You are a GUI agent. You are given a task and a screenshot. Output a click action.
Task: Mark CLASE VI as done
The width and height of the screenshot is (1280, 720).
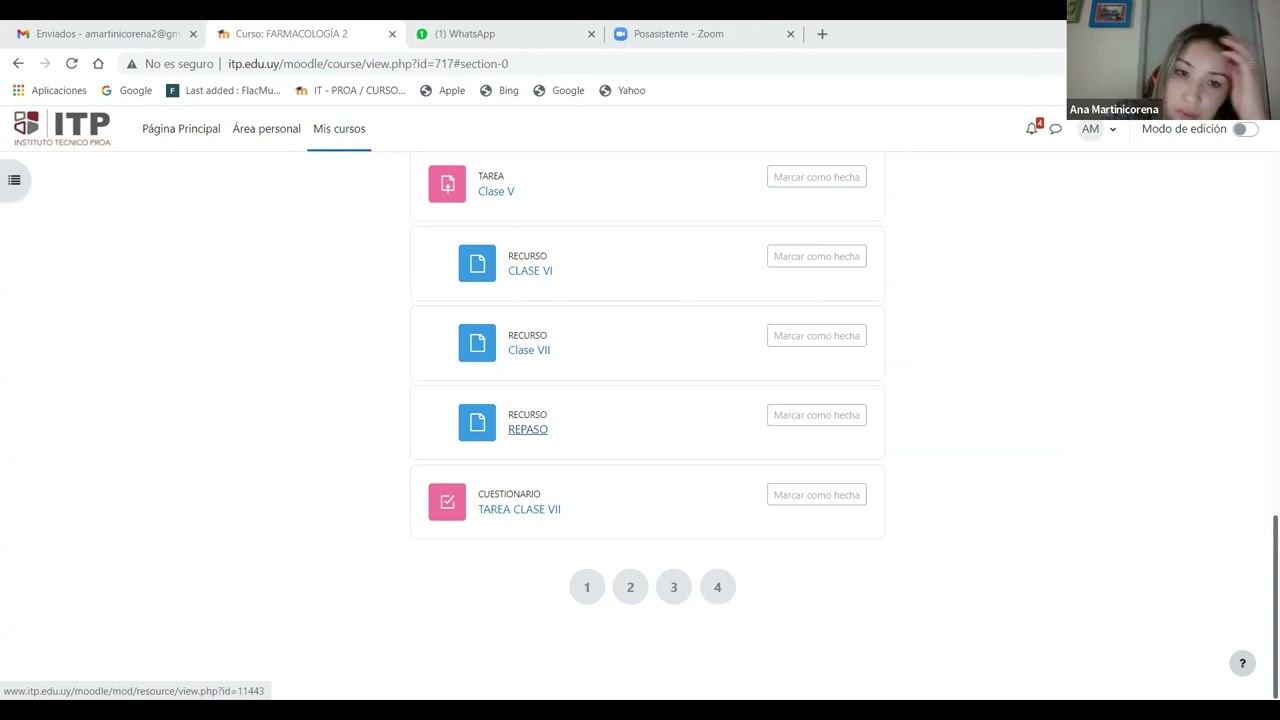pos(816,256)
